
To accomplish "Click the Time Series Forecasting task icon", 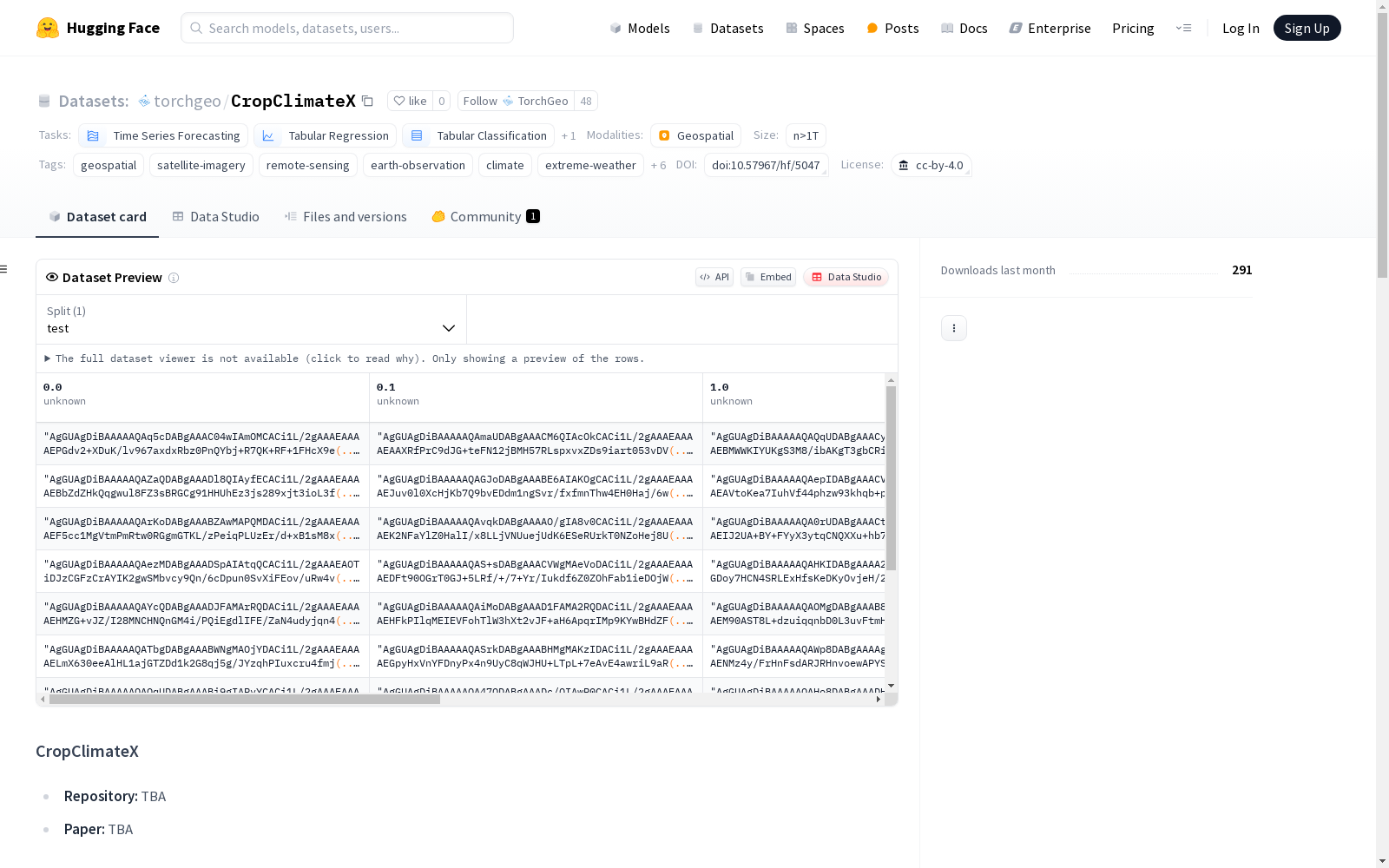I will click(93, 135).
